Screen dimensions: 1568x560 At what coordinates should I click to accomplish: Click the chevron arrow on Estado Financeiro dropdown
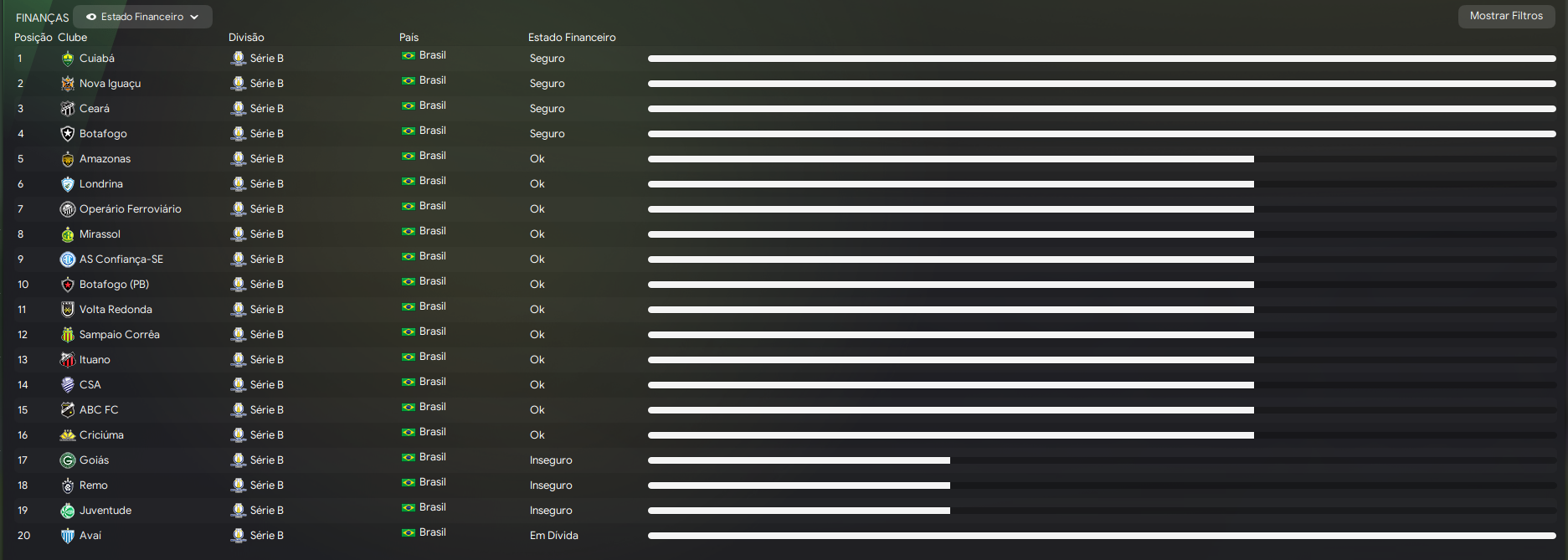[x=194, y=17]
